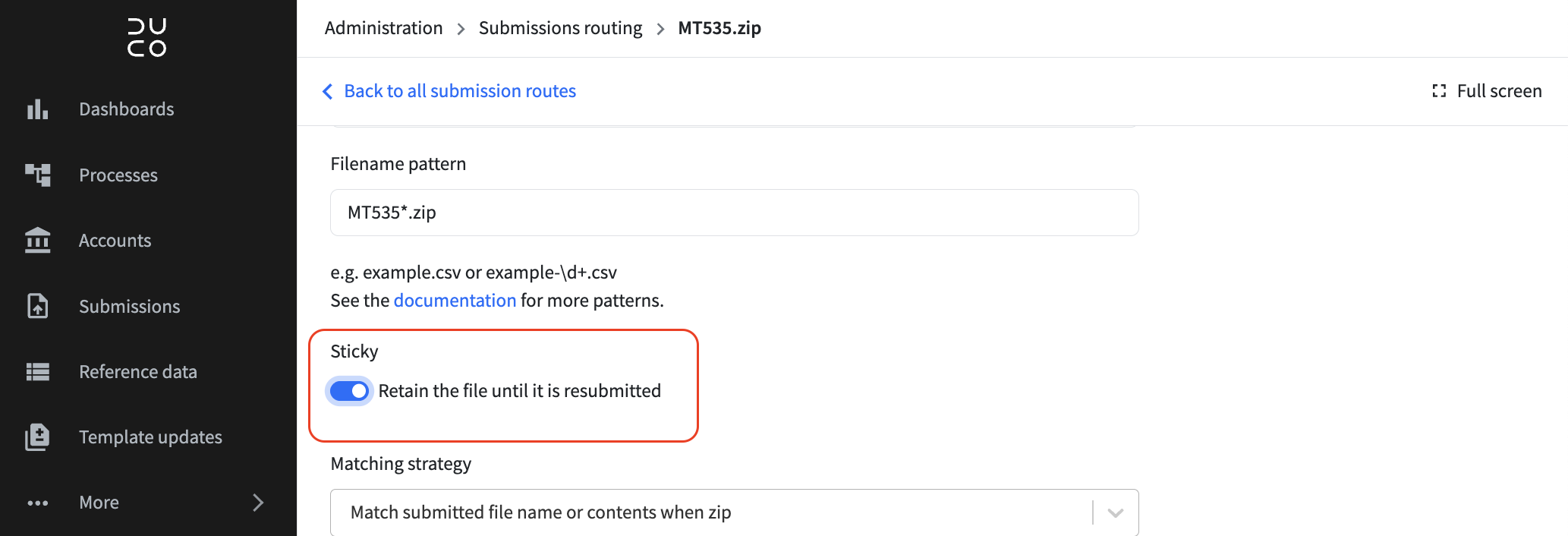Click the Matching strategy dropdown arrow
Screen dimensions: 1568x536
coord(1115,512)
